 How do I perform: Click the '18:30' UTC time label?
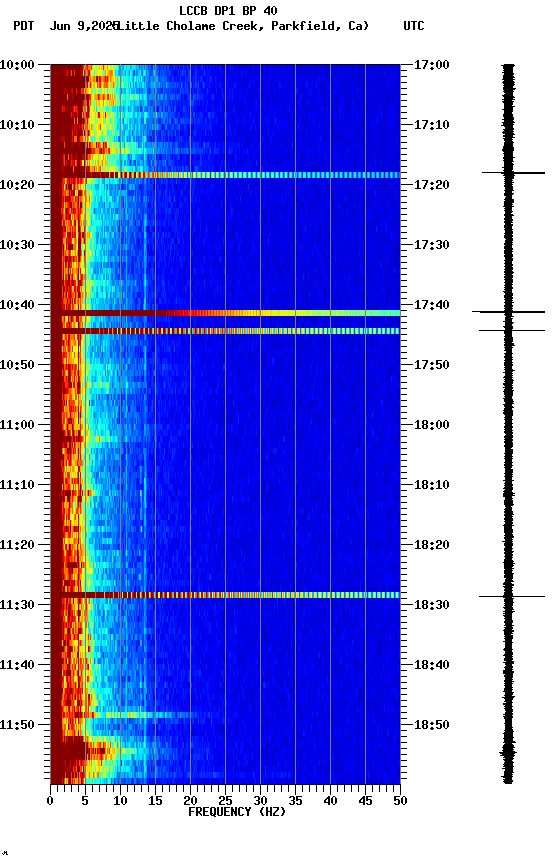432,606
